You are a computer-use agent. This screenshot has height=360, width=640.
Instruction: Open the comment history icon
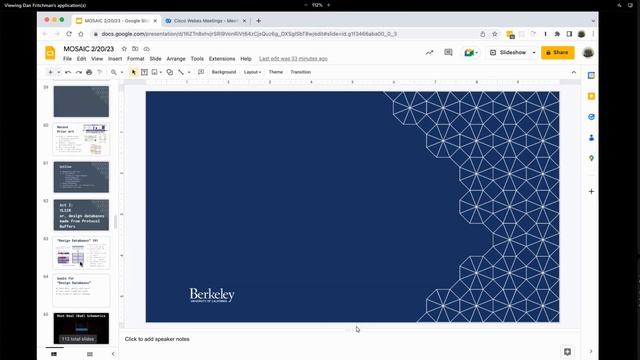448,53
